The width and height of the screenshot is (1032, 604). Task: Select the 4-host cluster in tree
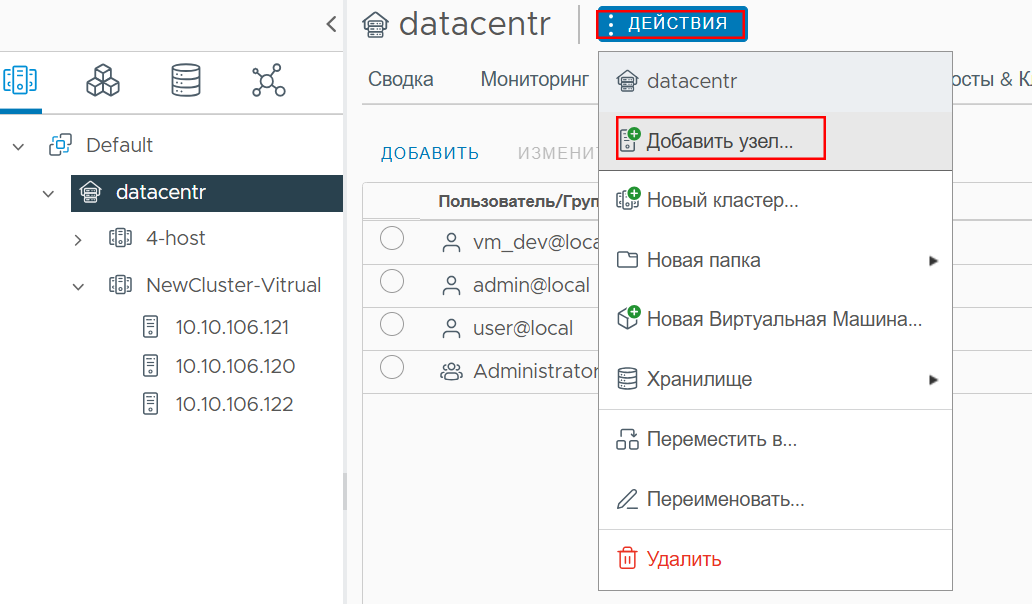[175, 238]
